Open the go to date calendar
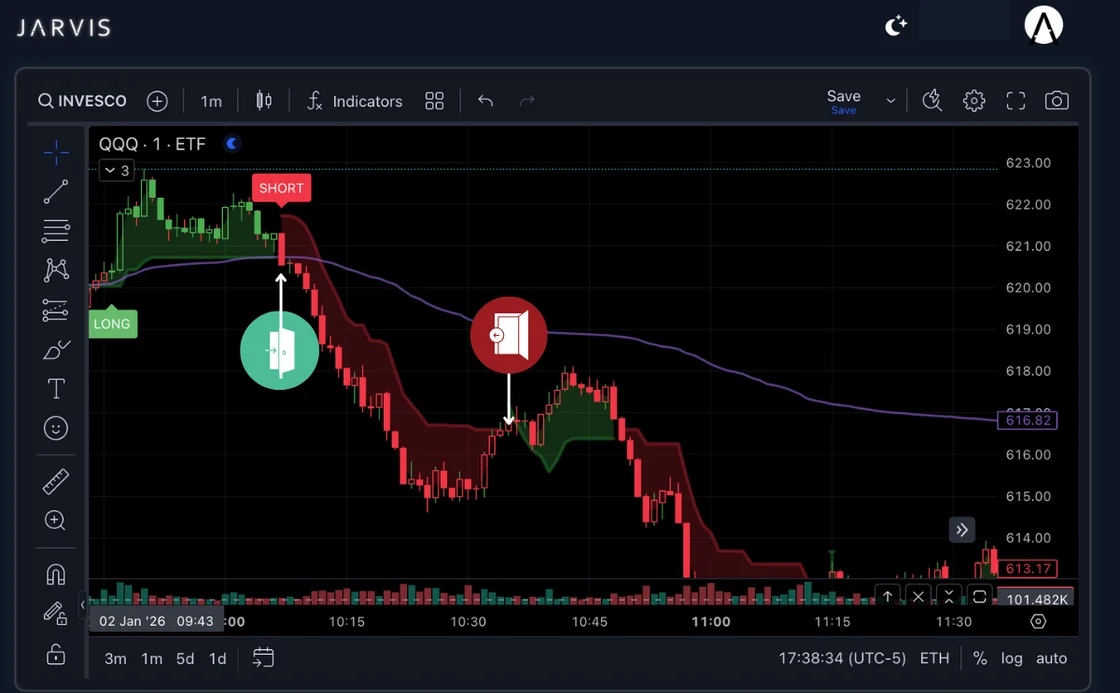Viewport: 1120px width, 693px height. 263,657
